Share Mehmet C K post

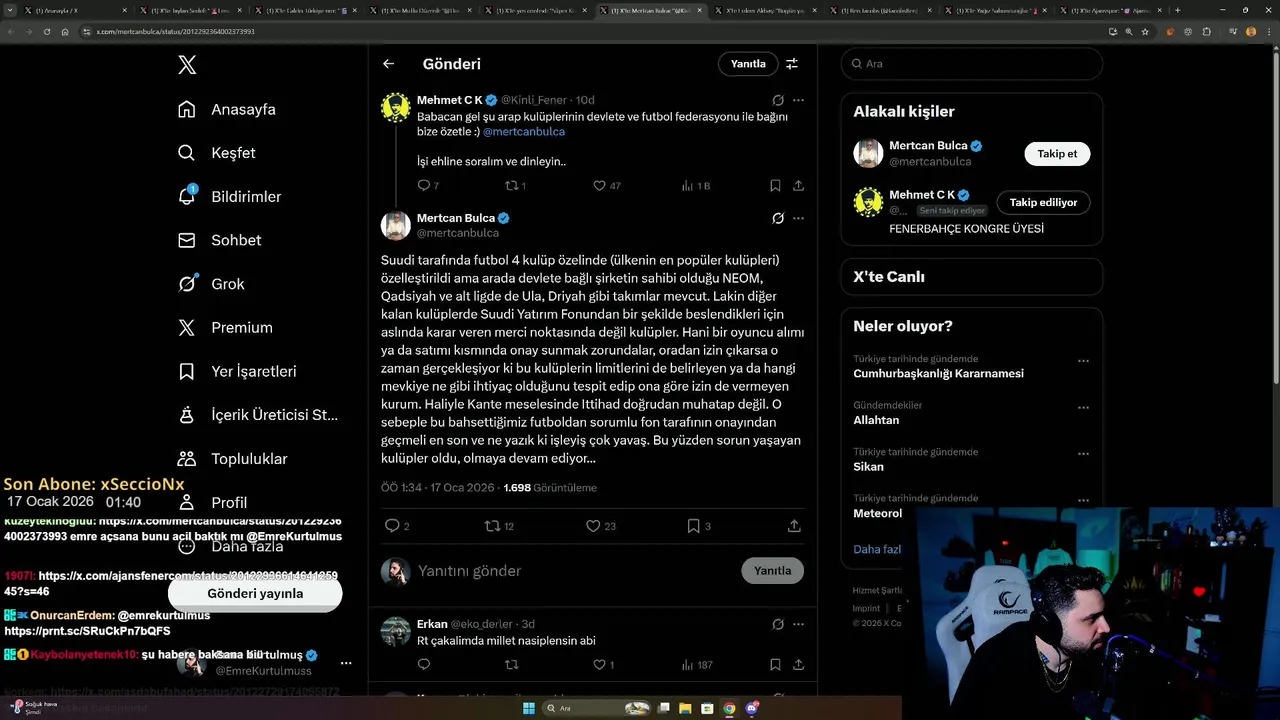coord(798,185)
